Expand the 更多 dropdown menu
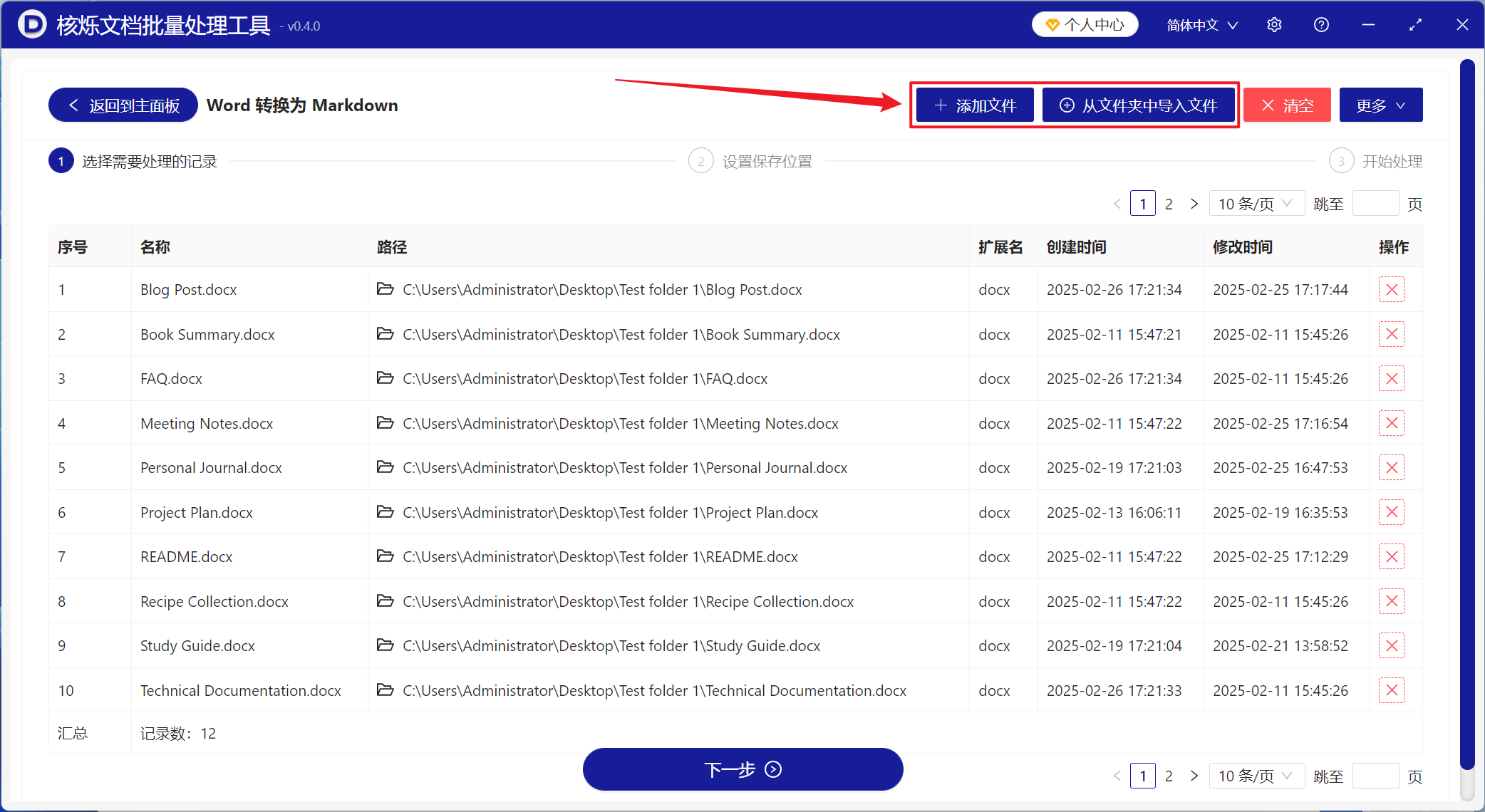The width and height of the screenshot is (1485, 812). [x=1380, y=105]
